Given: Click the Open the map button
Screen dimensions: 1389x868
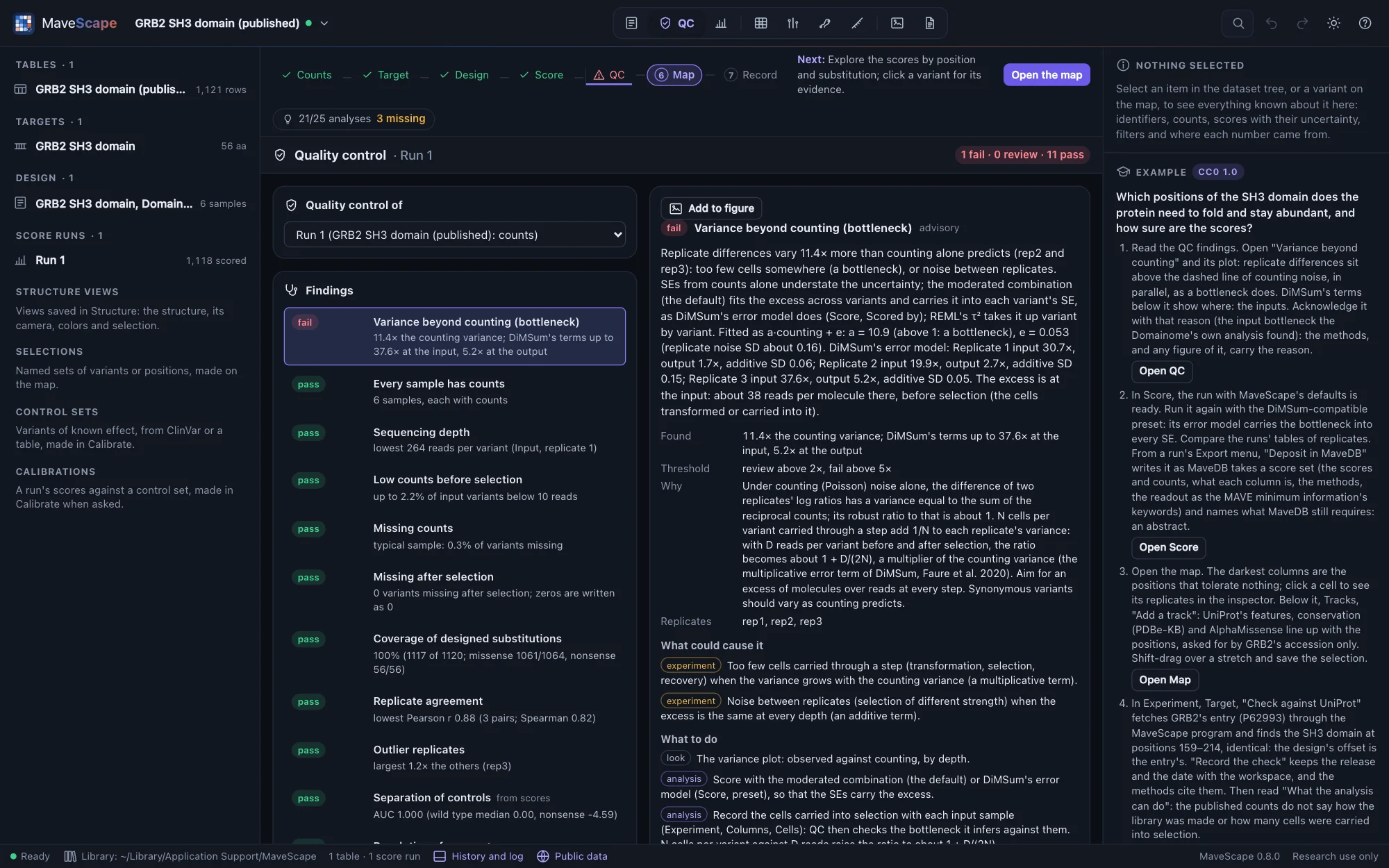Looking at the screenshot, I should pos(1046,75).
